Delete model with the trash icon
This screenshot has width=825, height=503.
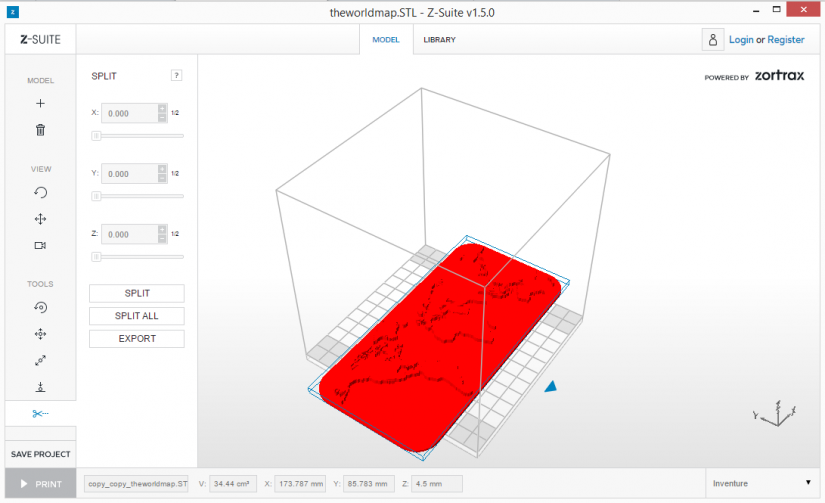coord(41,129)
